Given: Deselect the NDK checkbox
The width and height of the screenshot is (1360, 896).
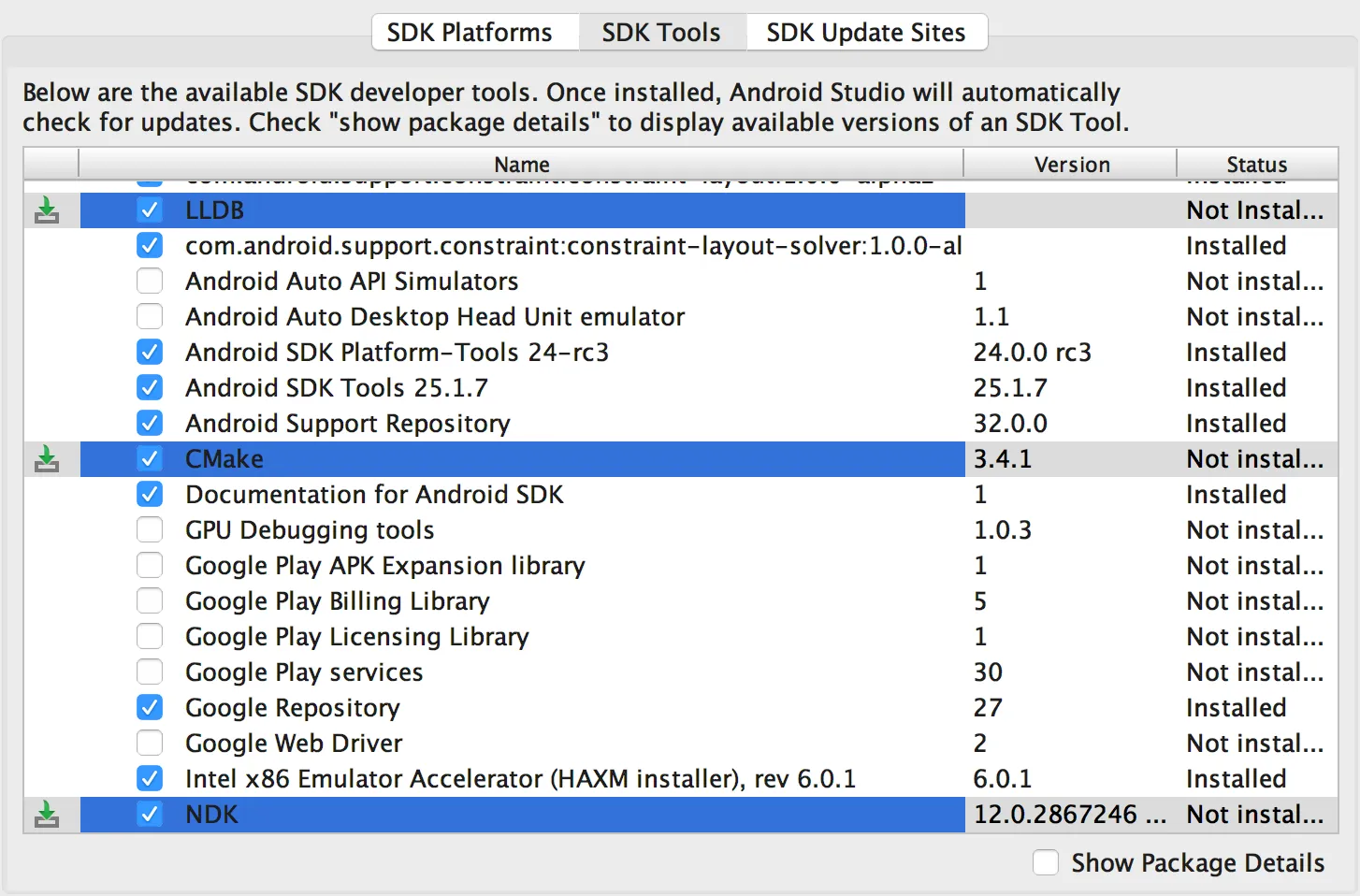Looking at the screenshot, I should click(x=150, y=815).
